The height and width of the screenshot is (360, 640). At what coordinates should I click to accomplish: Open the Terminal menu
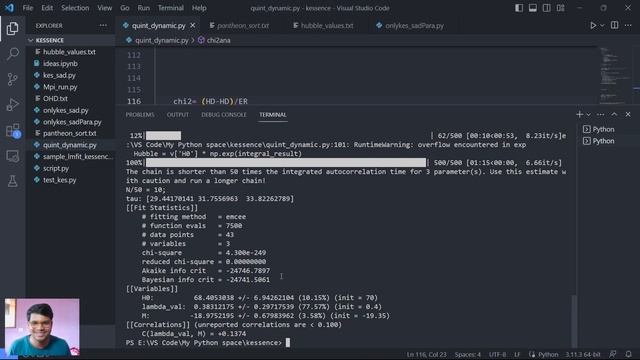171,8
